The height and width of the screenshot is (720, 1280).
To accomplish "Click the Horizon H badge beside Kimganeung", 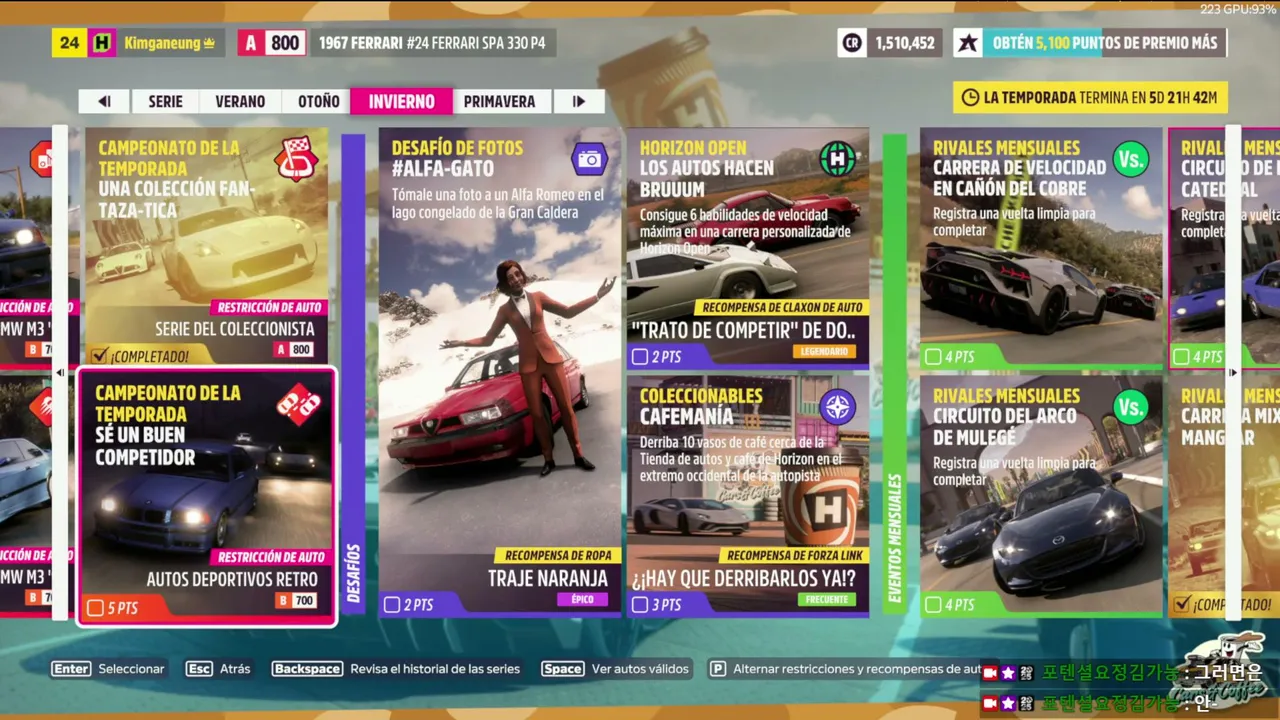I will (x=102, y=43).
